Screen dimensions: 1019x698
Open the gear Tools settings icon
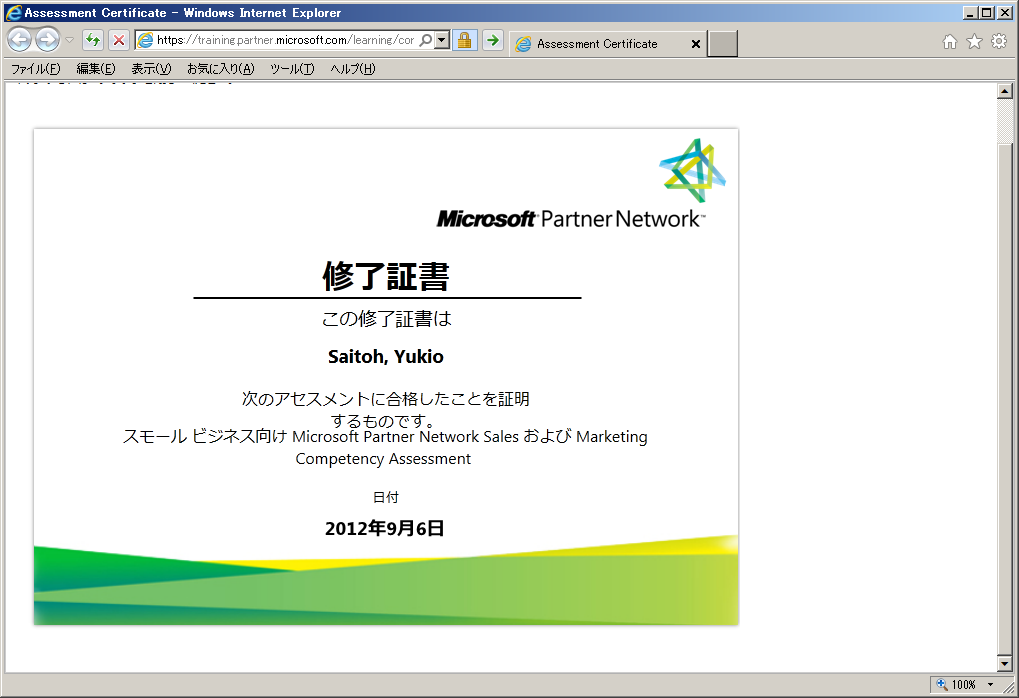coord(998,42)
